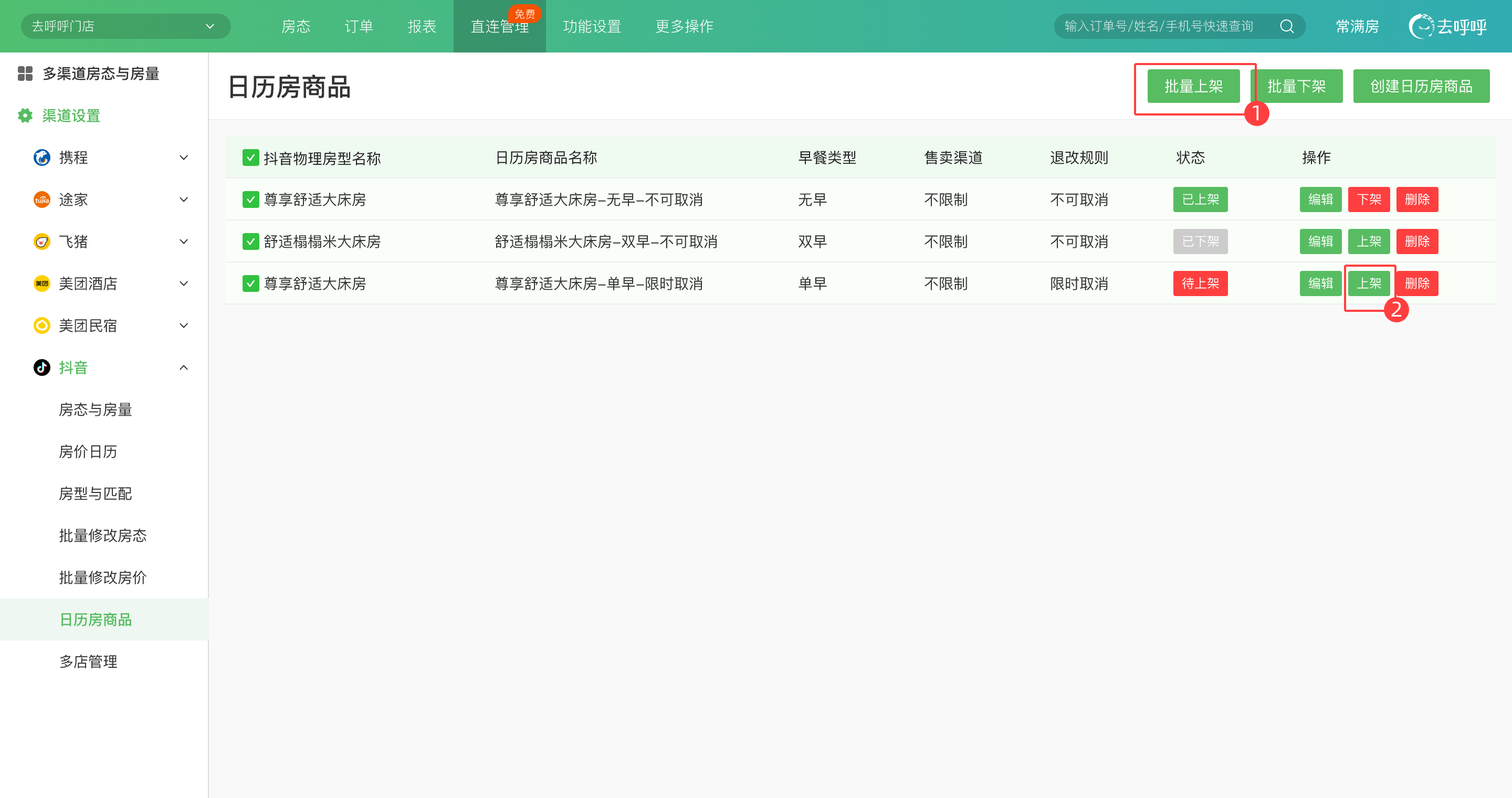Screen dimensions: 1512x798
Task: Click the 批量上架 button
Action: pyautogui.click(x=1193, y=86)
